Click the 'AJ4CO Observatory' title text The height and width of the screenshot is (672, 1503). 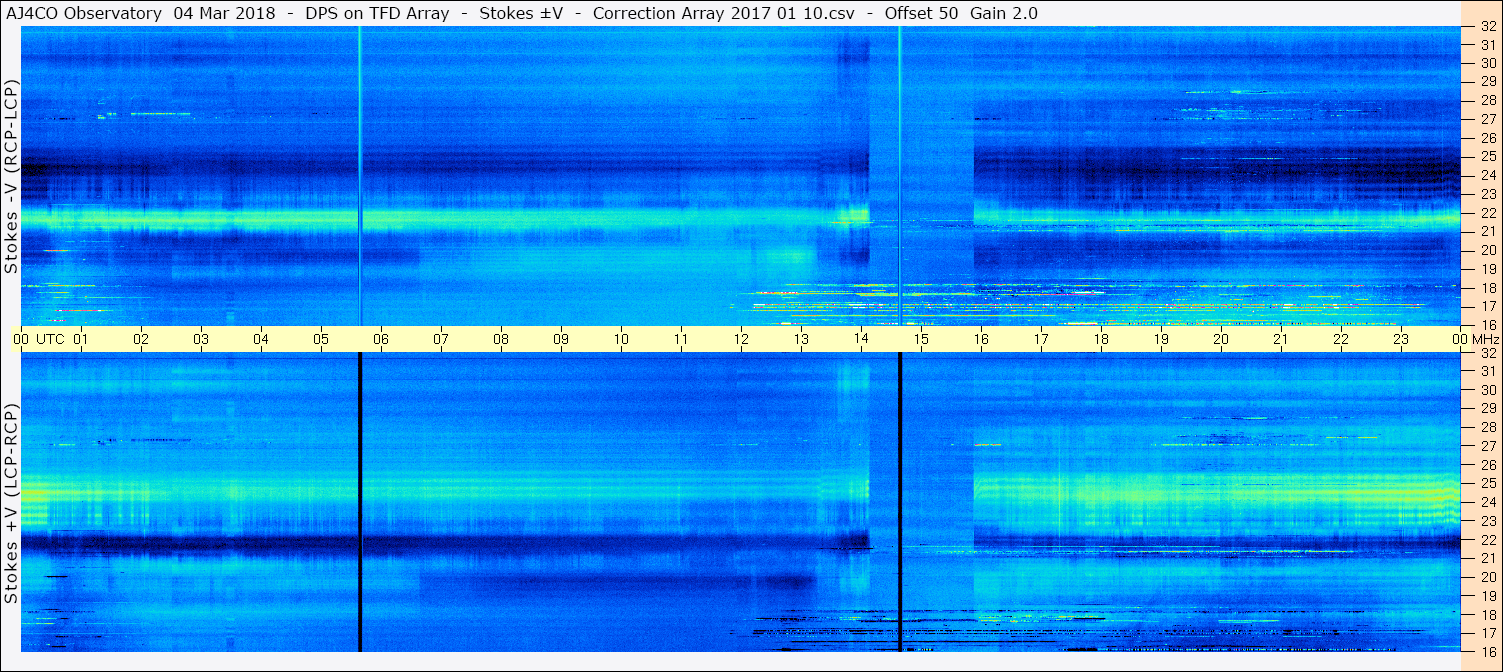83,13
